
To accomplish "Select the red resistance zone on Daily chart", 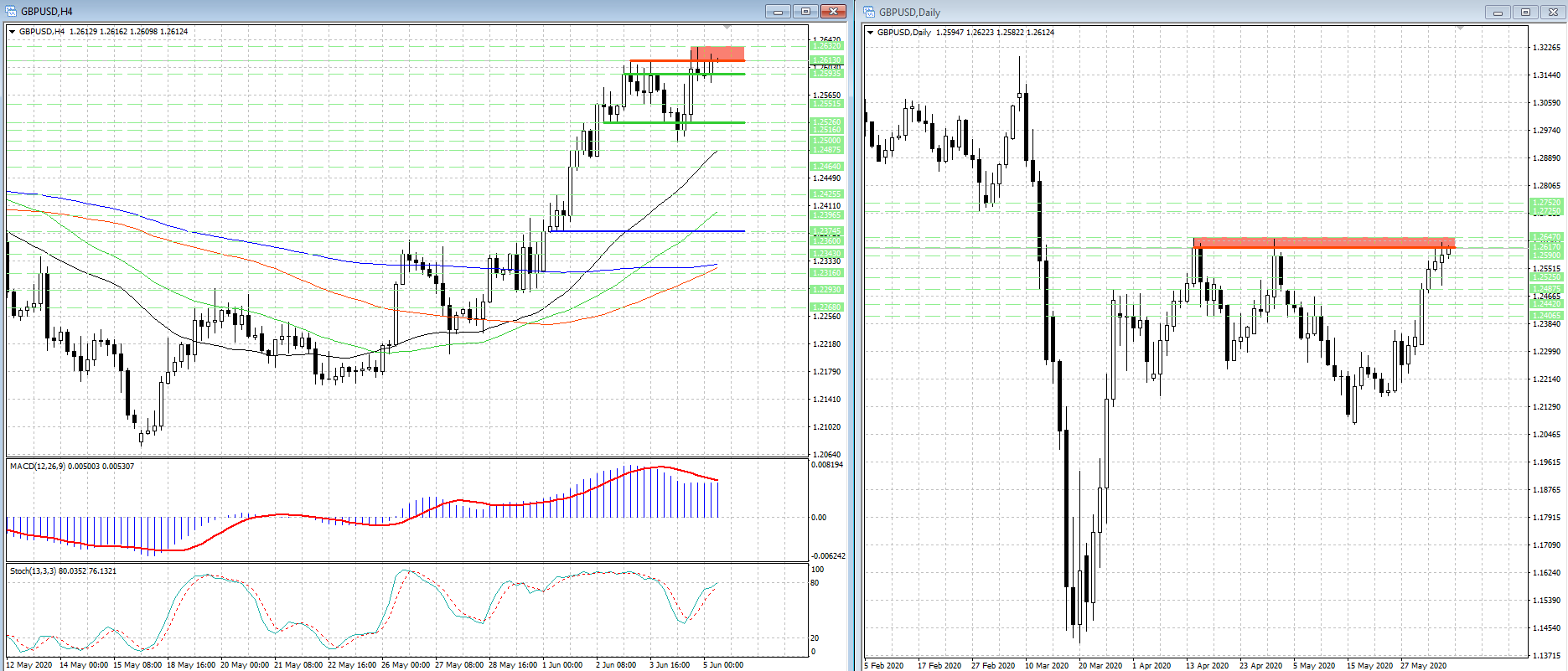I will click(1324, 243).
